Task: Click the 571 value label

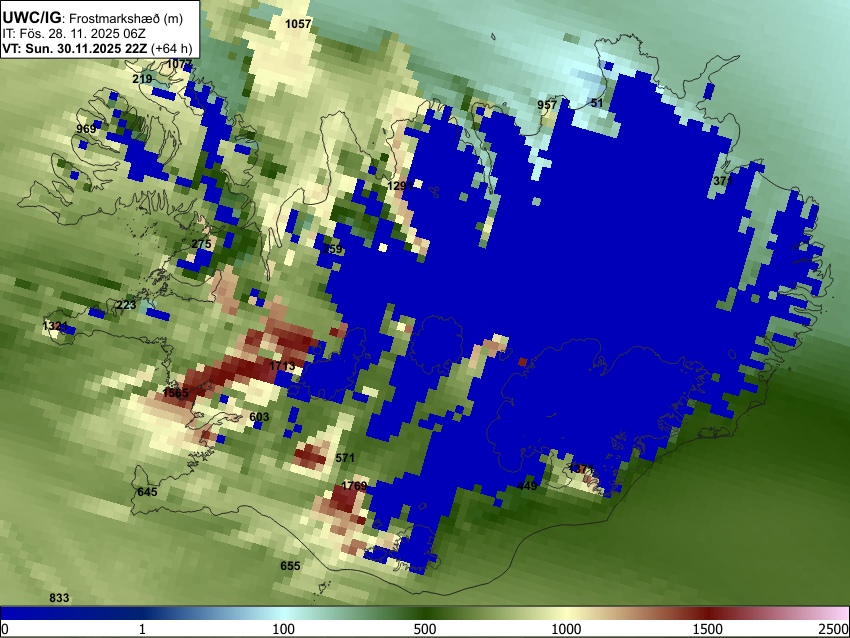Action: (345, 458)
